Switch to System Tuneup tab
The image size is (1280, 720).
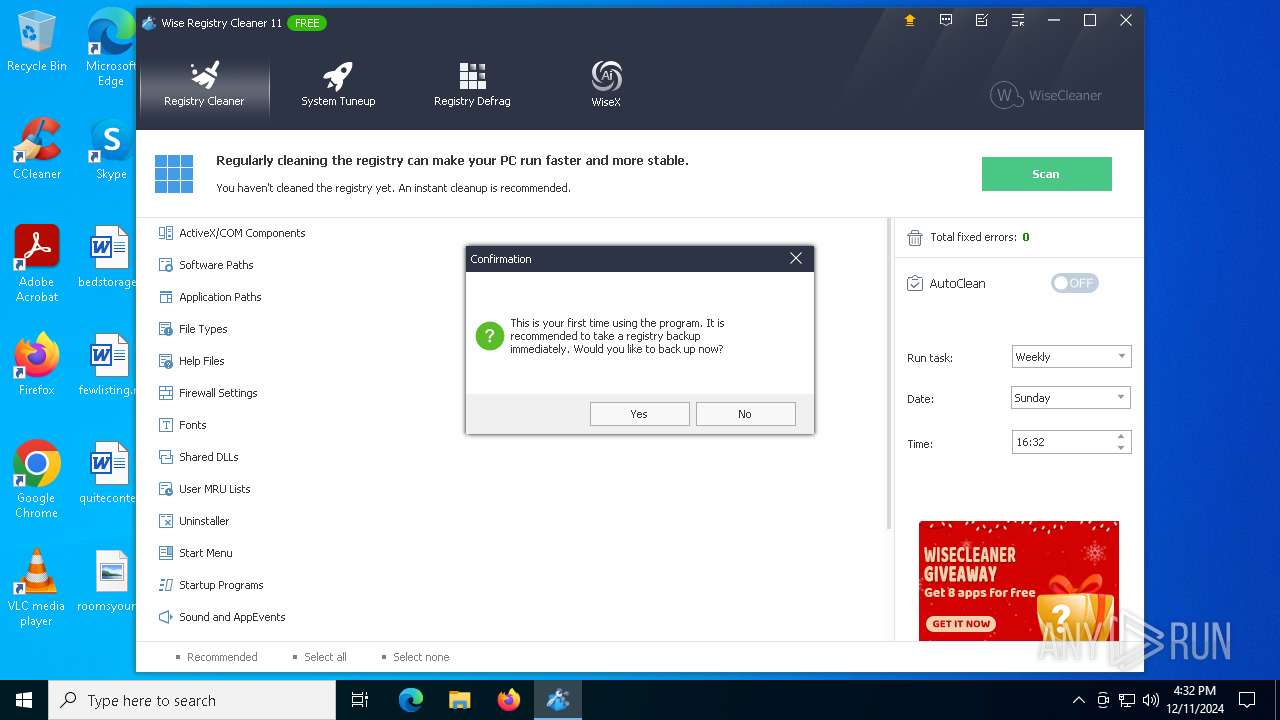pyautogui.click(x=338, y=83)
